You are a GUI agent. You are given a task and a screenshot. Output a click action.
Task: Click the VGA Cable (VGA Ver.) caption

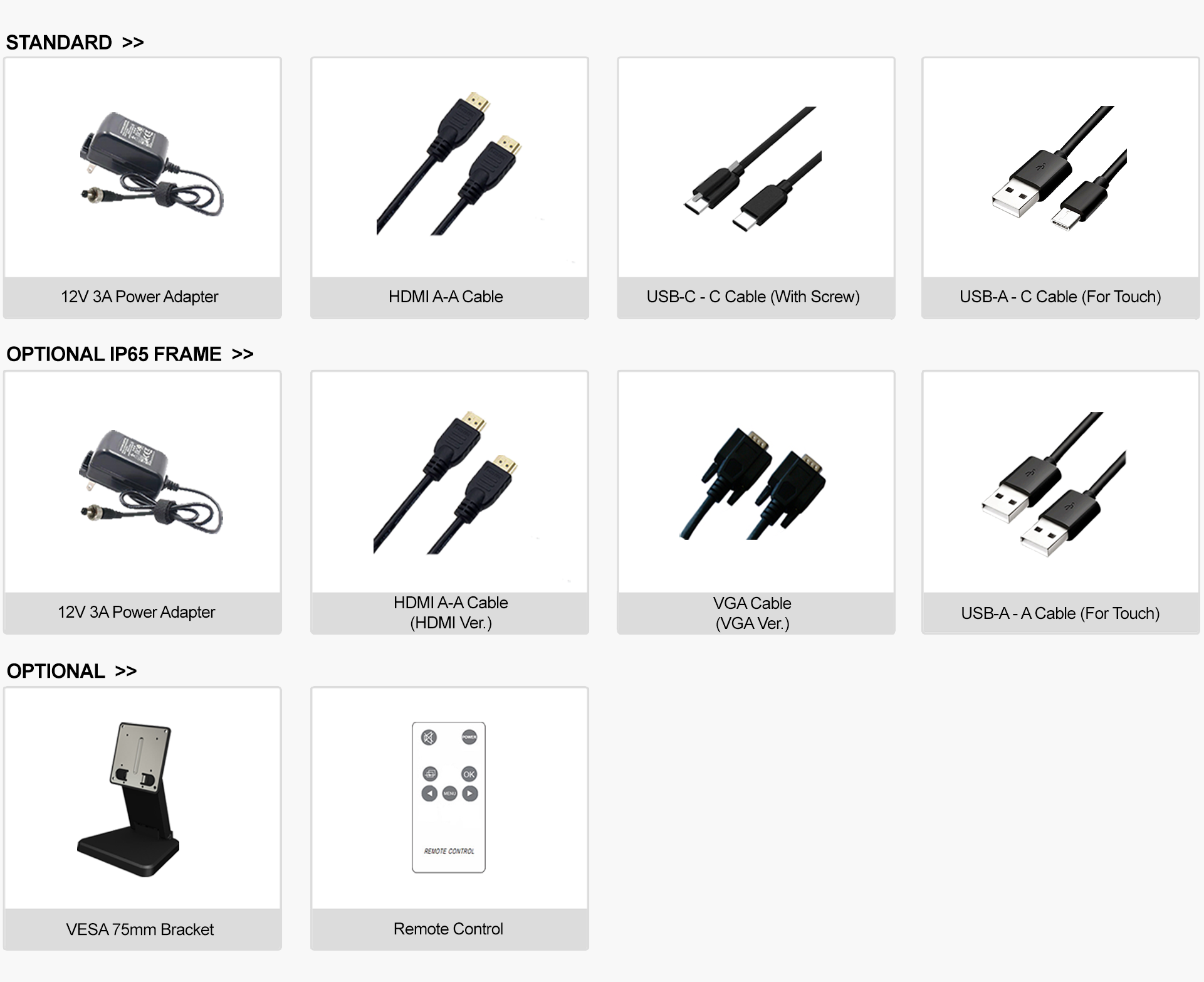[x=752, y=613]
